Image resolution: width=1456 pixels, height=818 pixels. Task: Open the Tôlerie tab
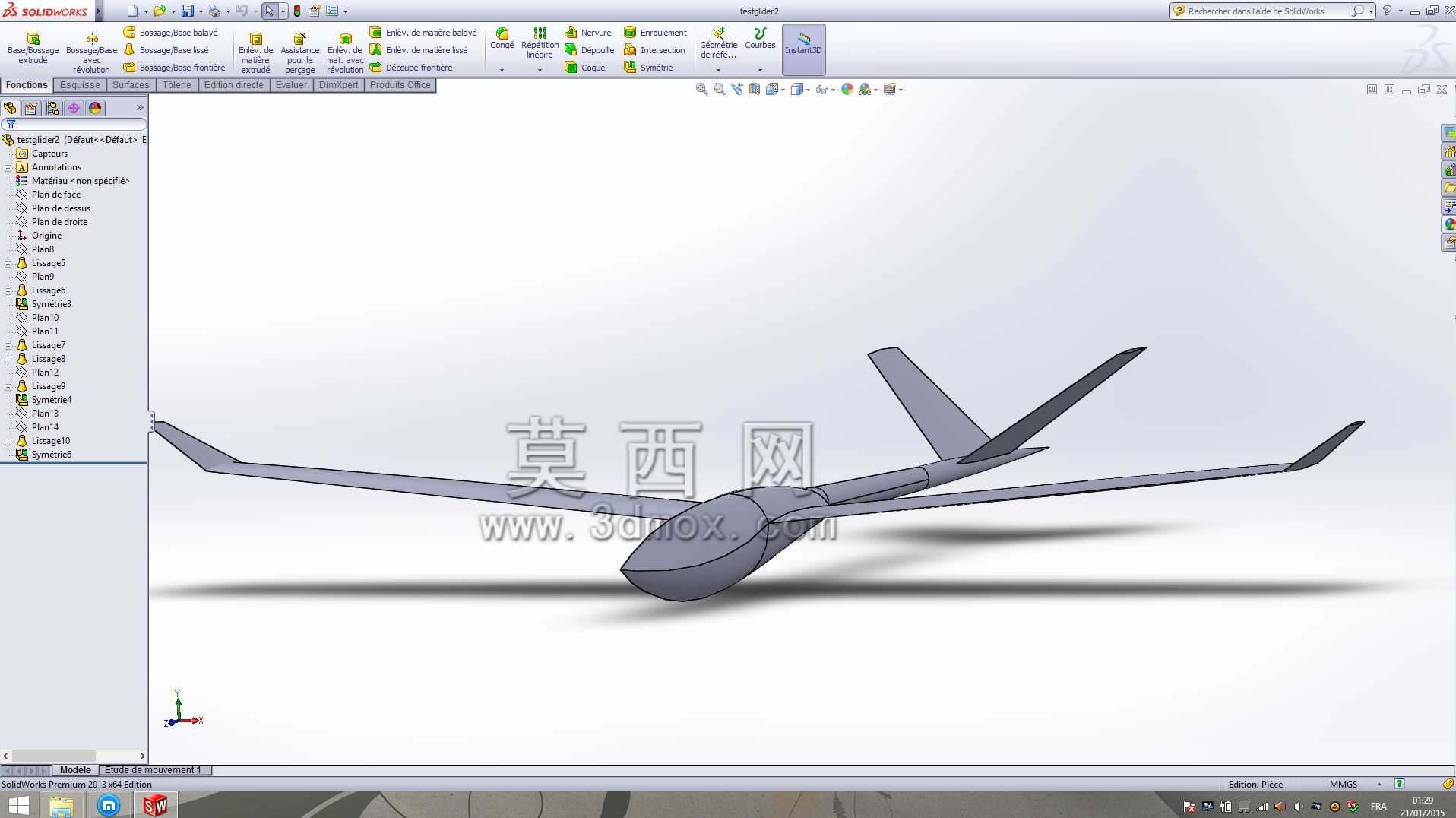pyautogui.click(x=177, y=85)
